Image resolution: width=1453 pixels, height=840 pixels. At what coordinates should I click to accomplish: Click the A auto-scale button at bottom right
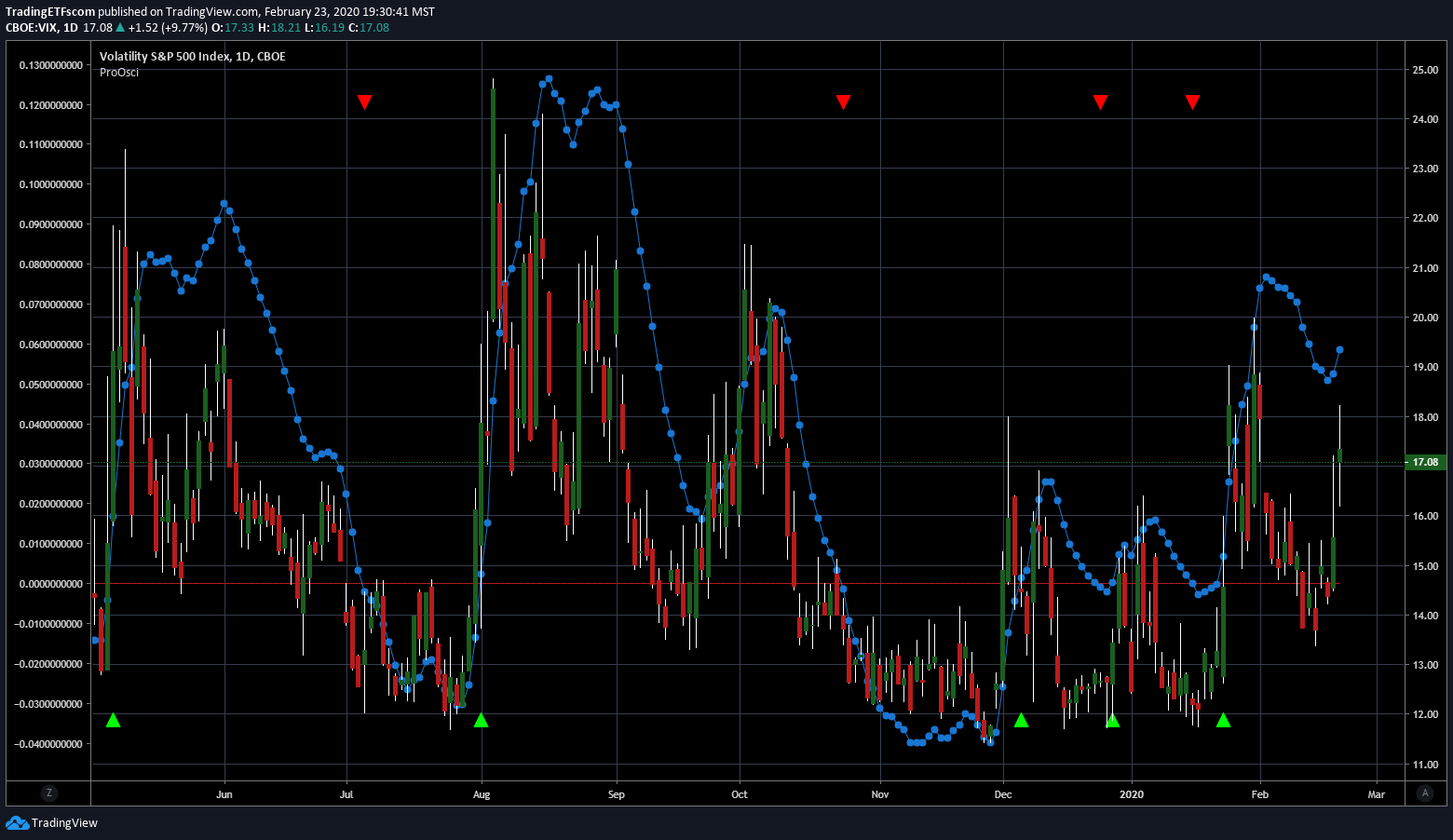click(x=1424, y=793)
